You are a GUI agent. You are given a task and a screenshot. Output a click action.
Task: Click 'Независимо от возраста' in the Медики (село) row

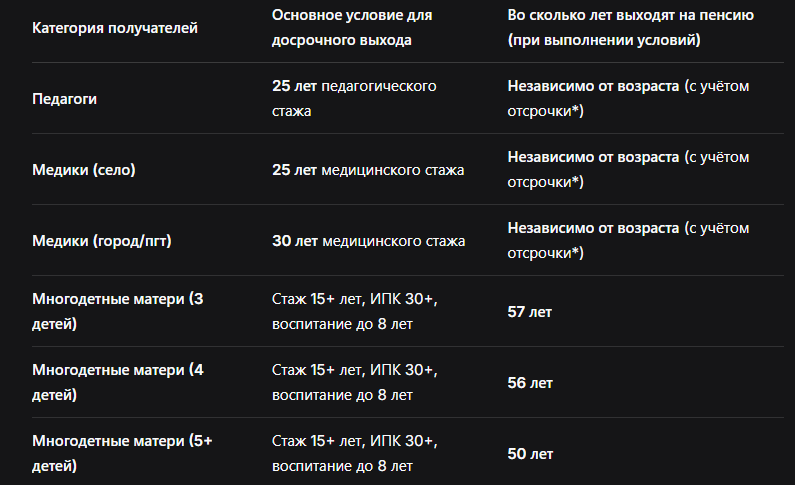click(593, 157)
